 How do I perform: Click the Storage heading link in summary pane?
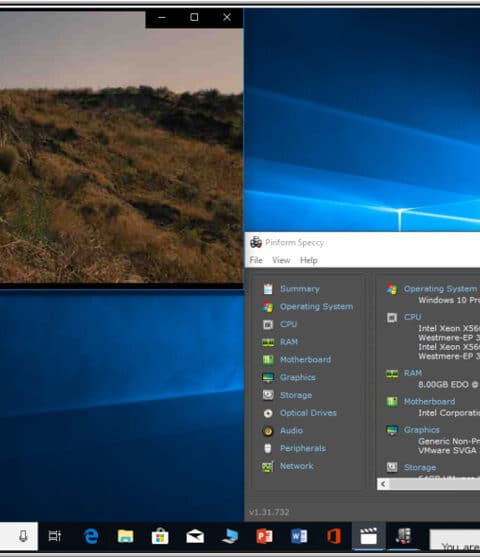420,467
